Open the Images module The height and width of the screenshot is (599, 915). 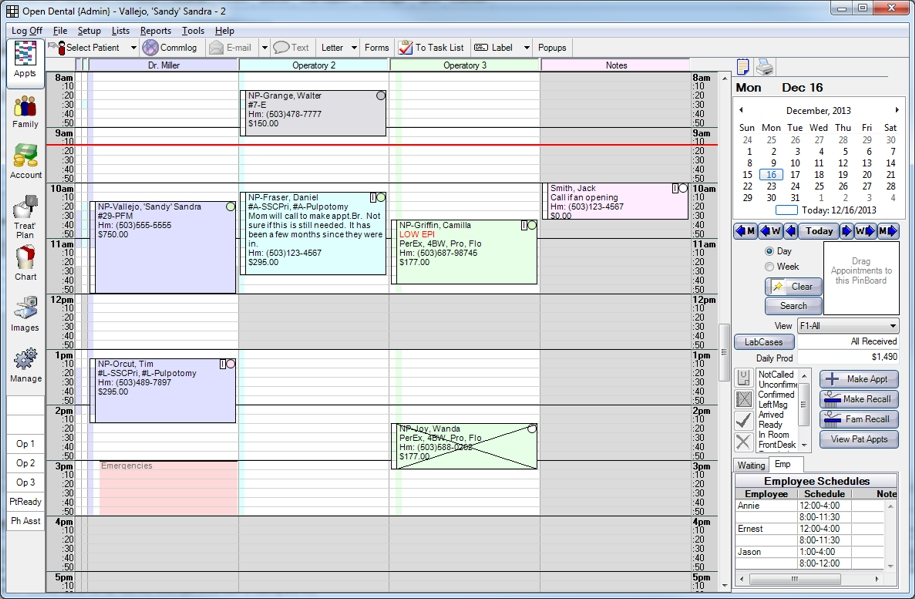(25, 314)
